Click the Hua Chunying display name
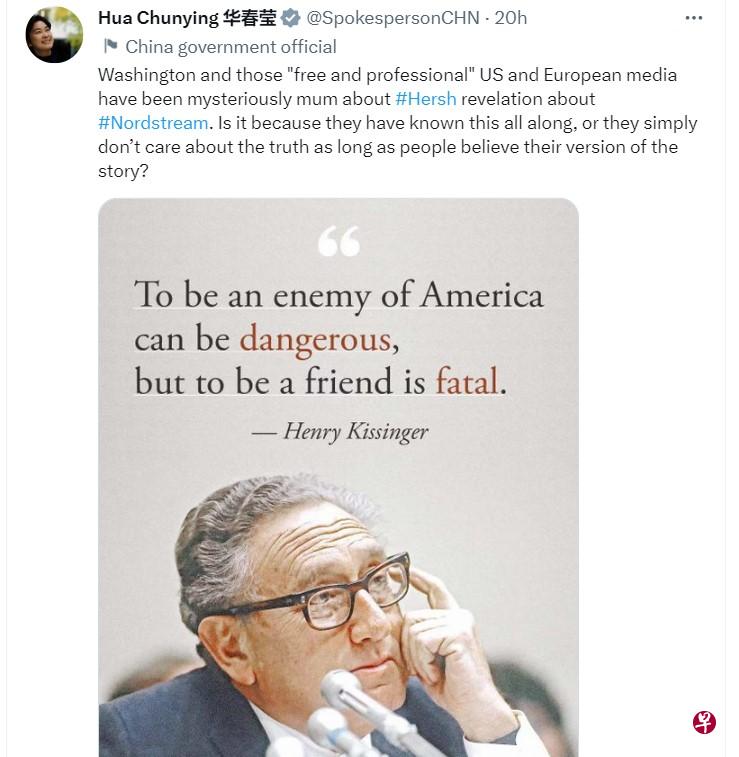Screen dimensions: 739x757 point(158,18)
